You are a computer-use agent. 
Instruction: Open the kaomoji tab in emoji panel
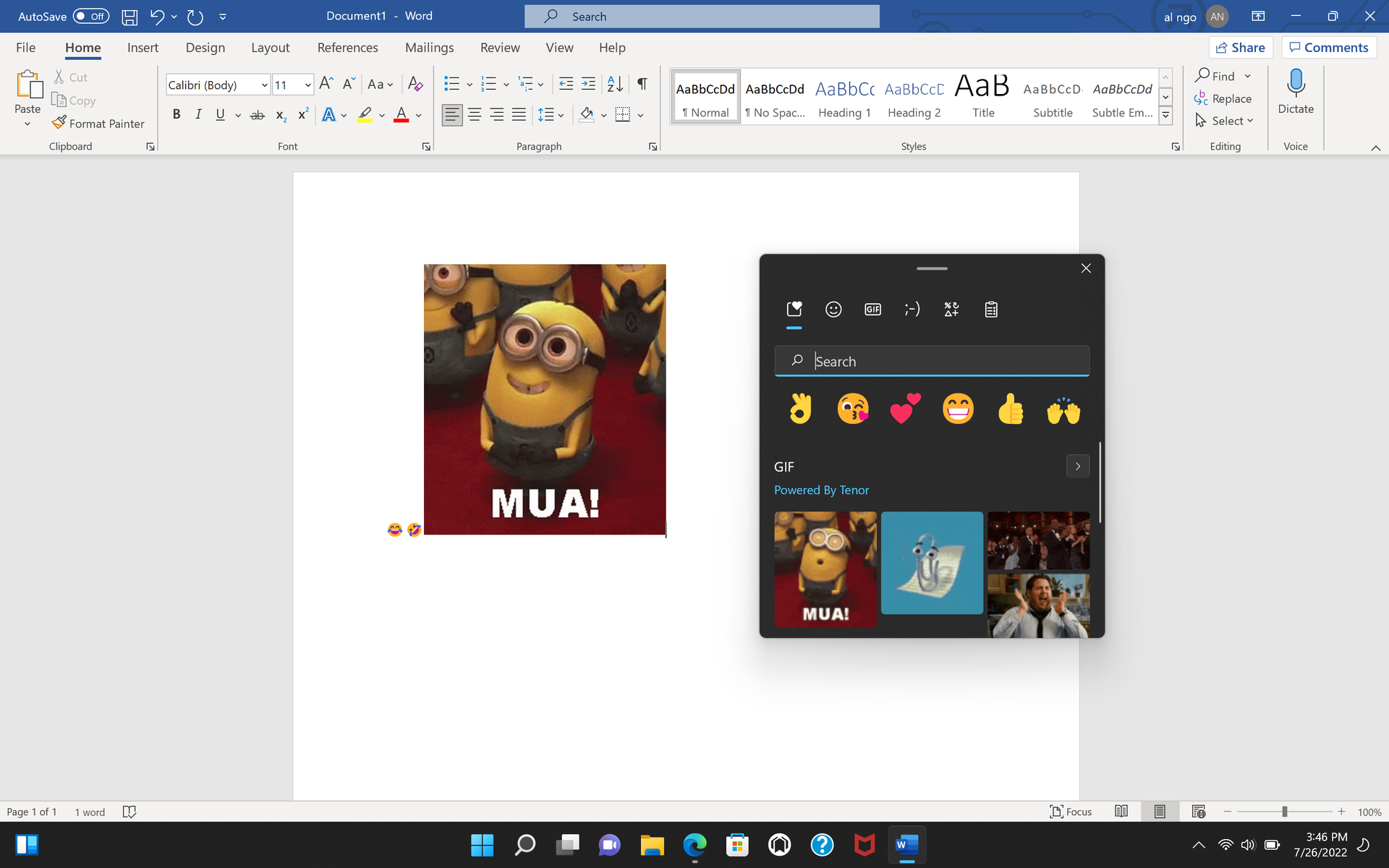tap(912, 310)
